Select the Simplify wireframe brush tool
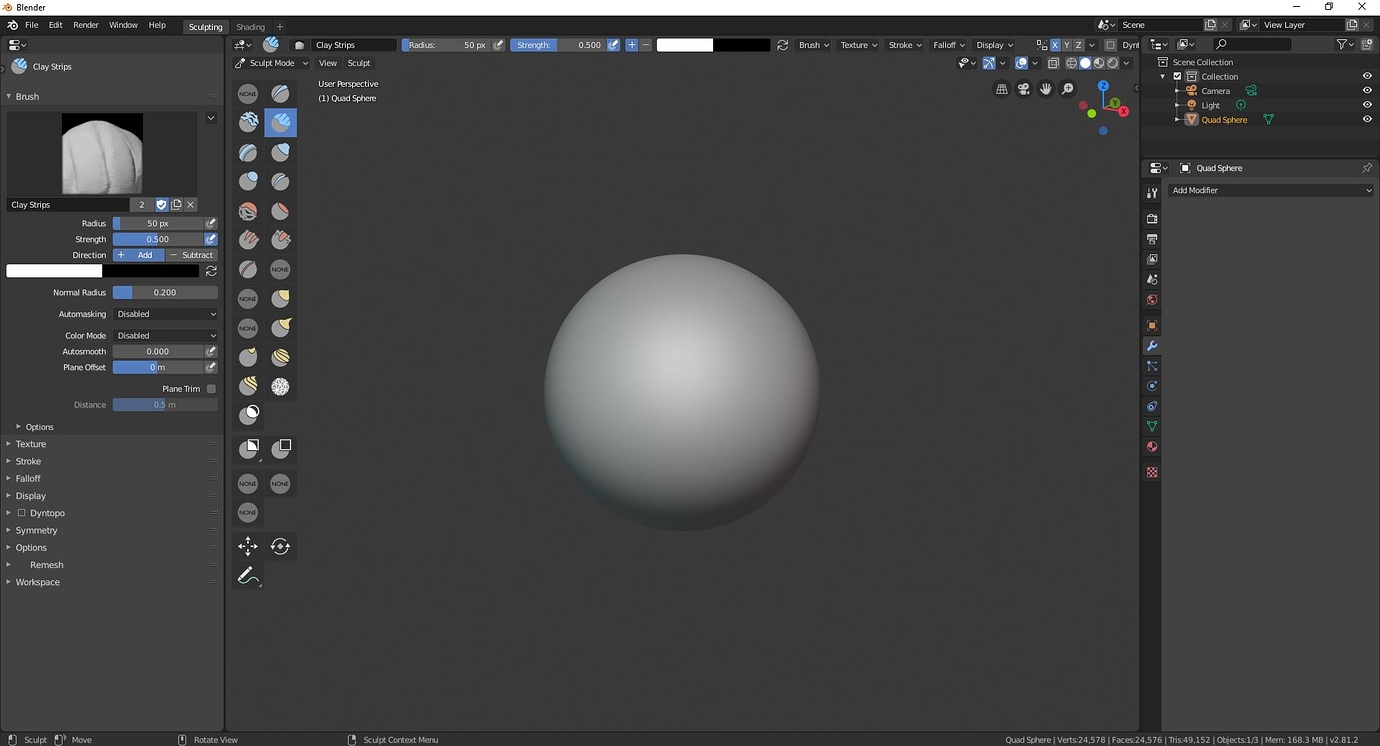 pyautogui.click(x=280, y=386)
